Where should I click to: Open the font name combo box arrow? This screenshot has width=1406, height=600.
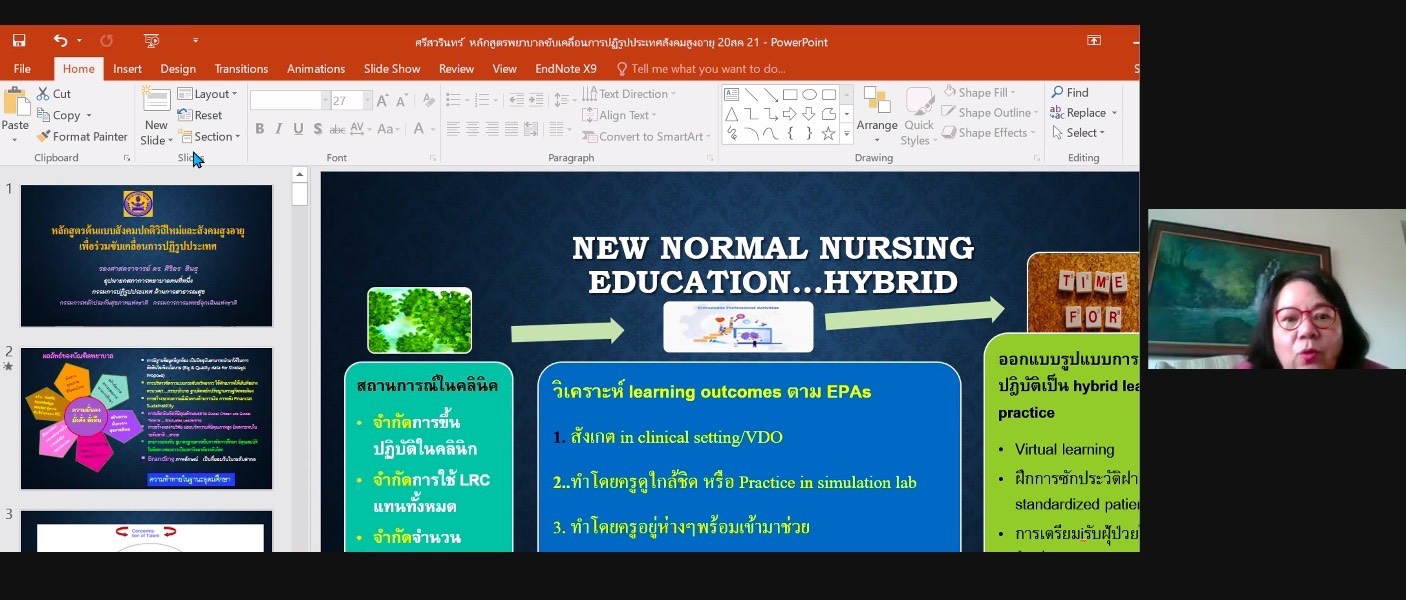point(325,100)
